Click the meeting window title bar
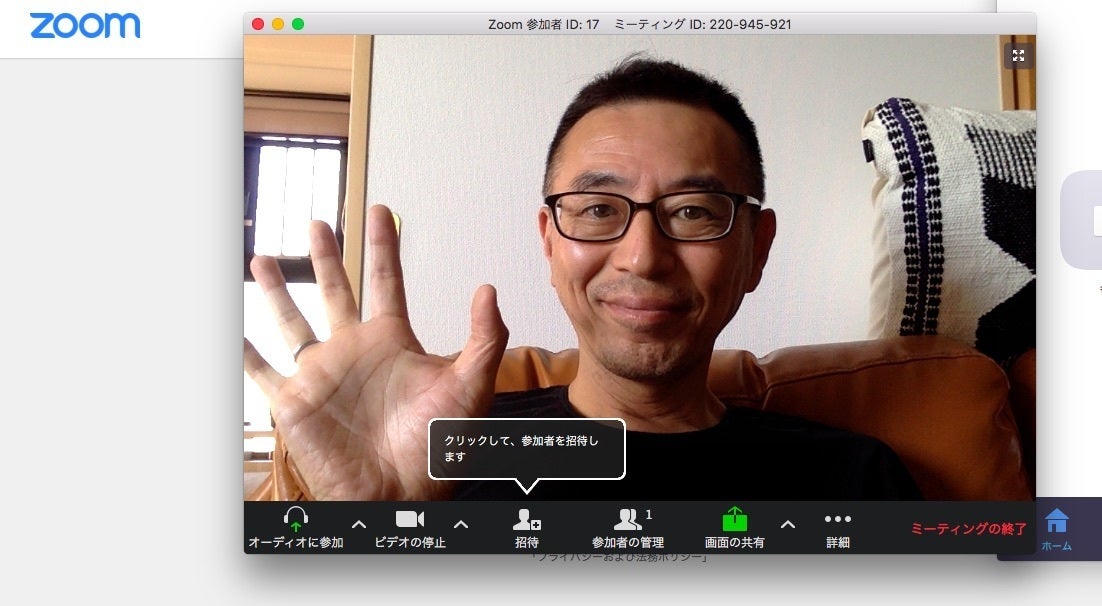This screenshot has height=606, width=1102. (x=640, y=24)
